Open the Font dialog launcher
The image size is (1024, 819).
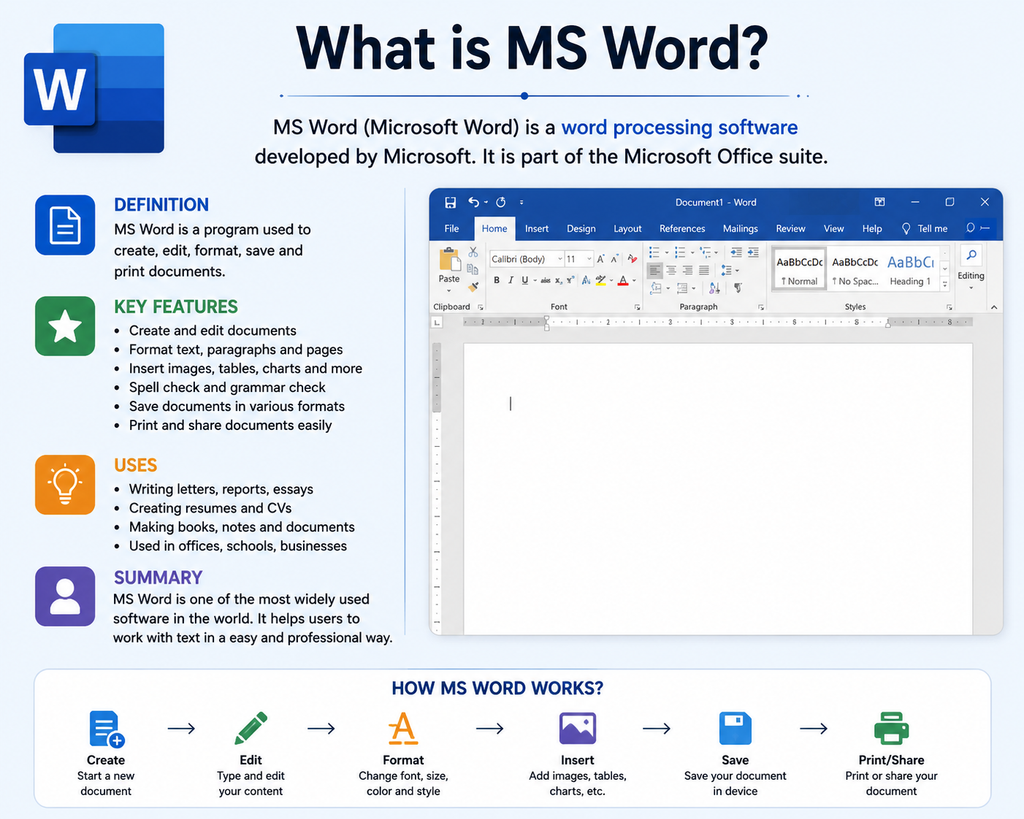[x=637, y=307]
